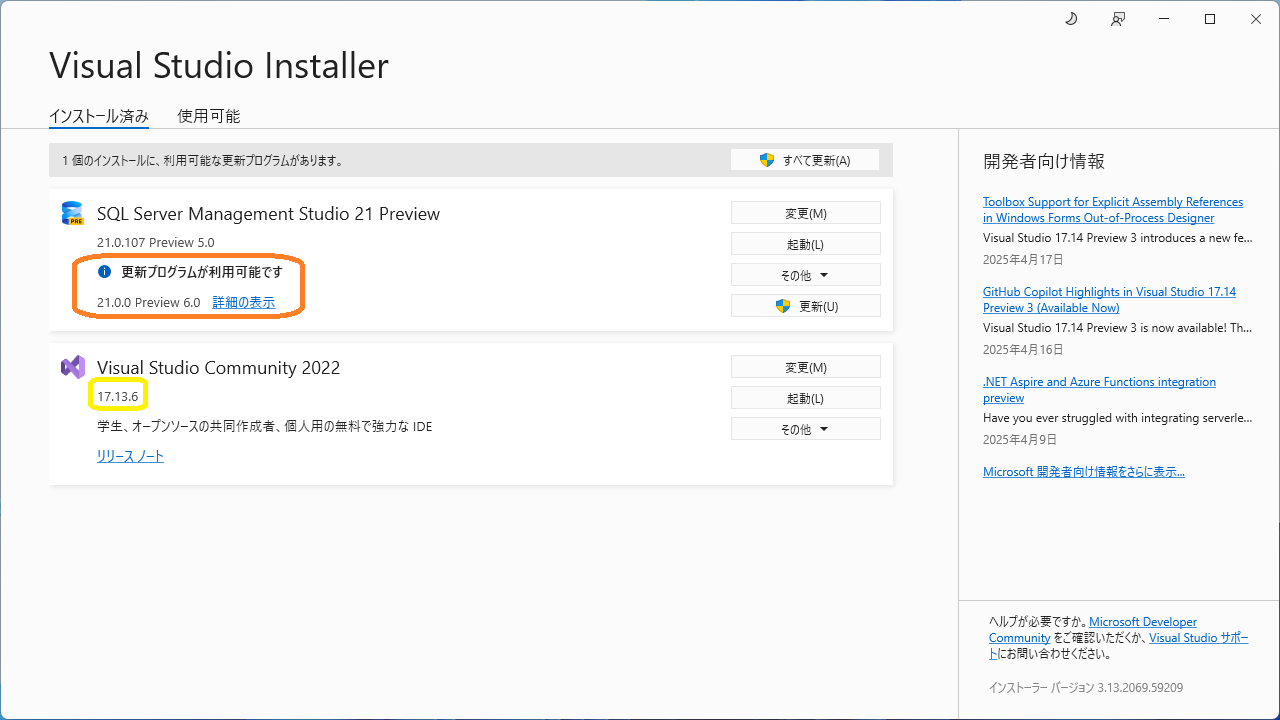Open .NET Aspire and Azure Functions integration article
1280x720 pixels.
[x=1099, y=390]
